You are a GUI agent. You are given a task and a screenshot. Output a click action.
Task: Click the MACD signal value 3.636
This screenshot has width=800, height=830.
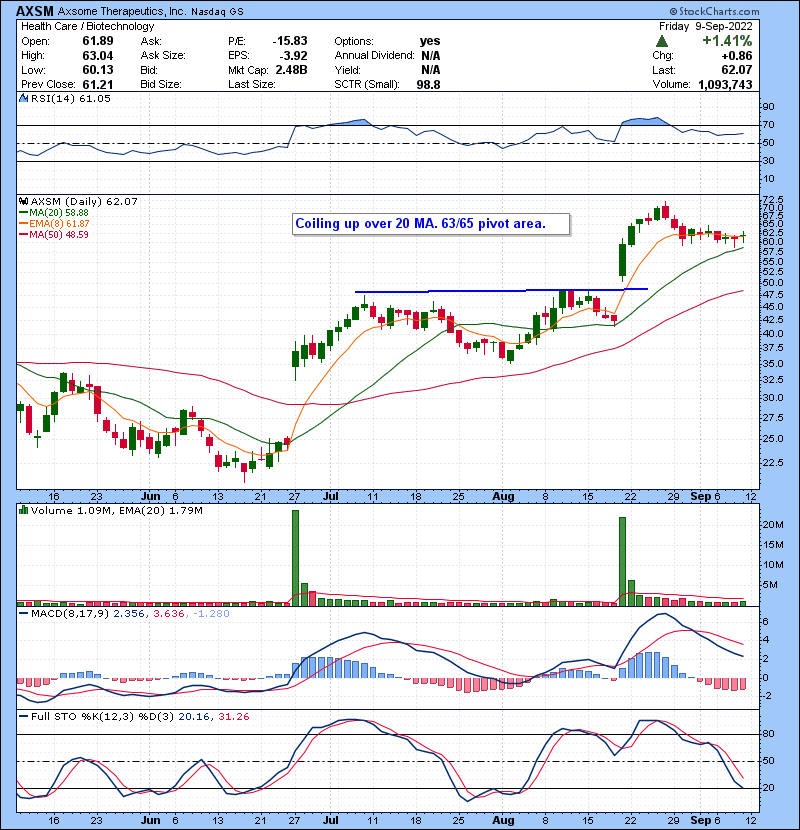click(x=168, y=614)
